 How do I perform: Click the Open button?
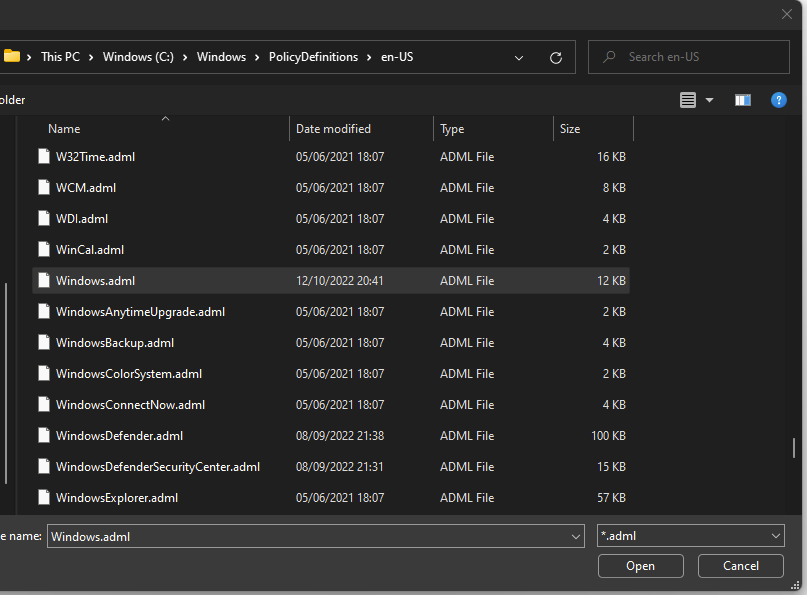click(x=640, y=566)
